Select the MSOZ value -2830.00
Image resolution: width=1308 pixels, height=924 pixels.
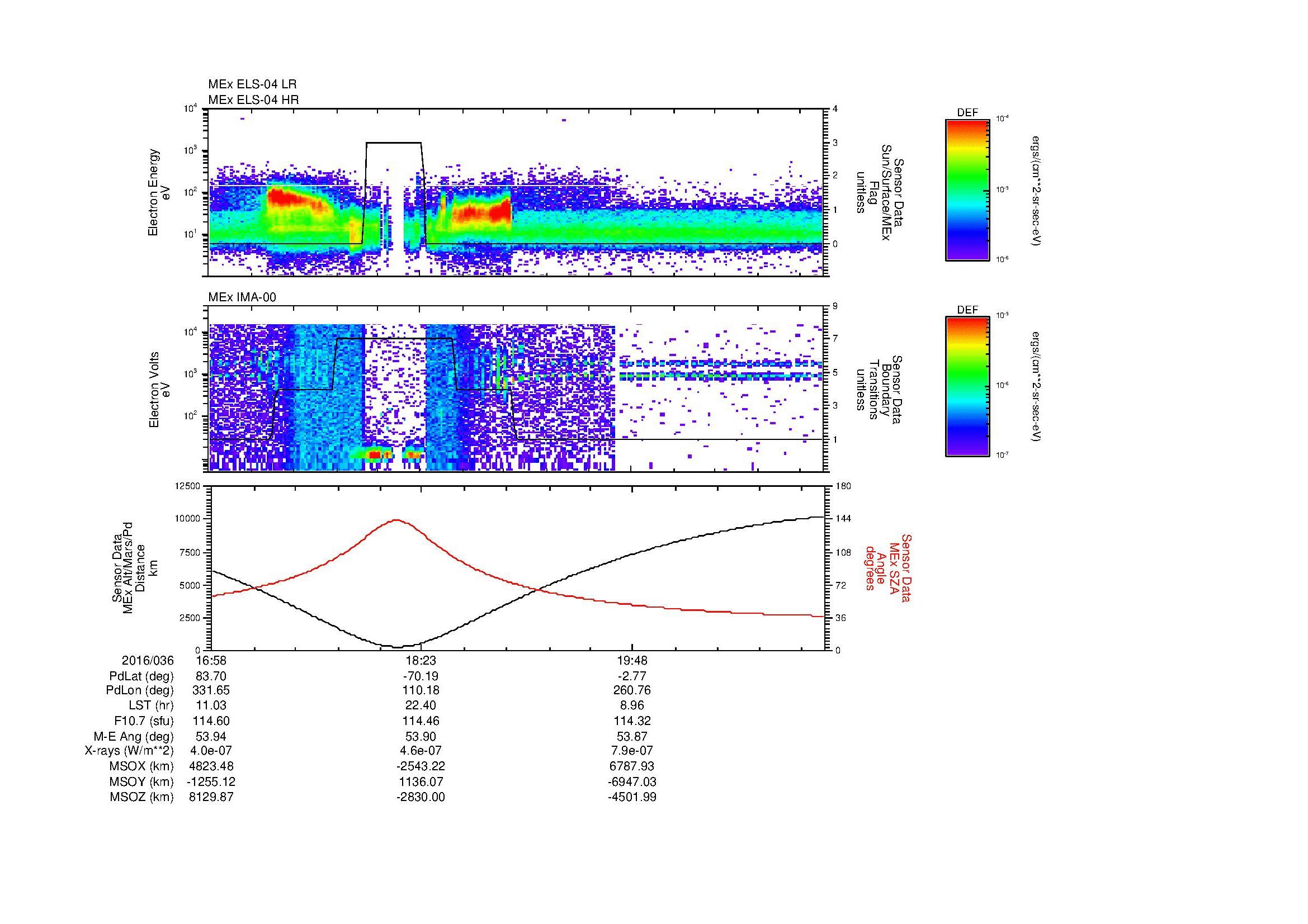point(421,797)
